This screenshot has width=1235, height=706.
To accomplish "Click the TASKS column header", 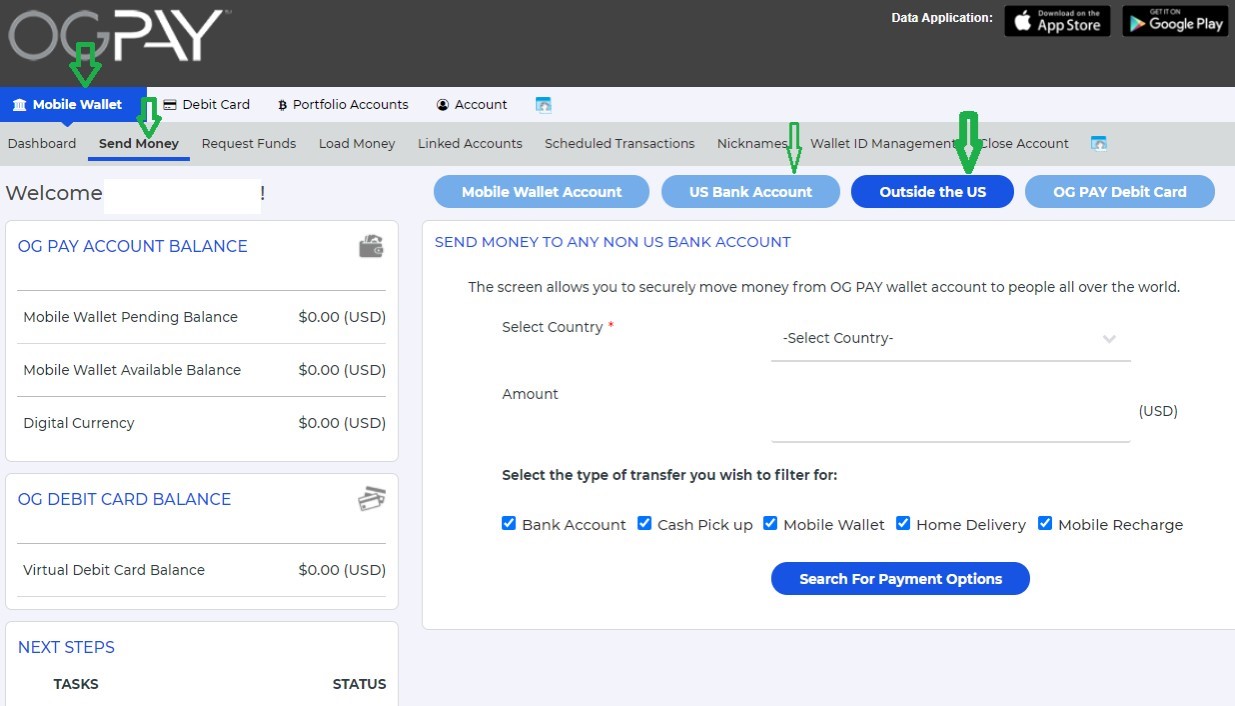I will (x=76, y=684).
